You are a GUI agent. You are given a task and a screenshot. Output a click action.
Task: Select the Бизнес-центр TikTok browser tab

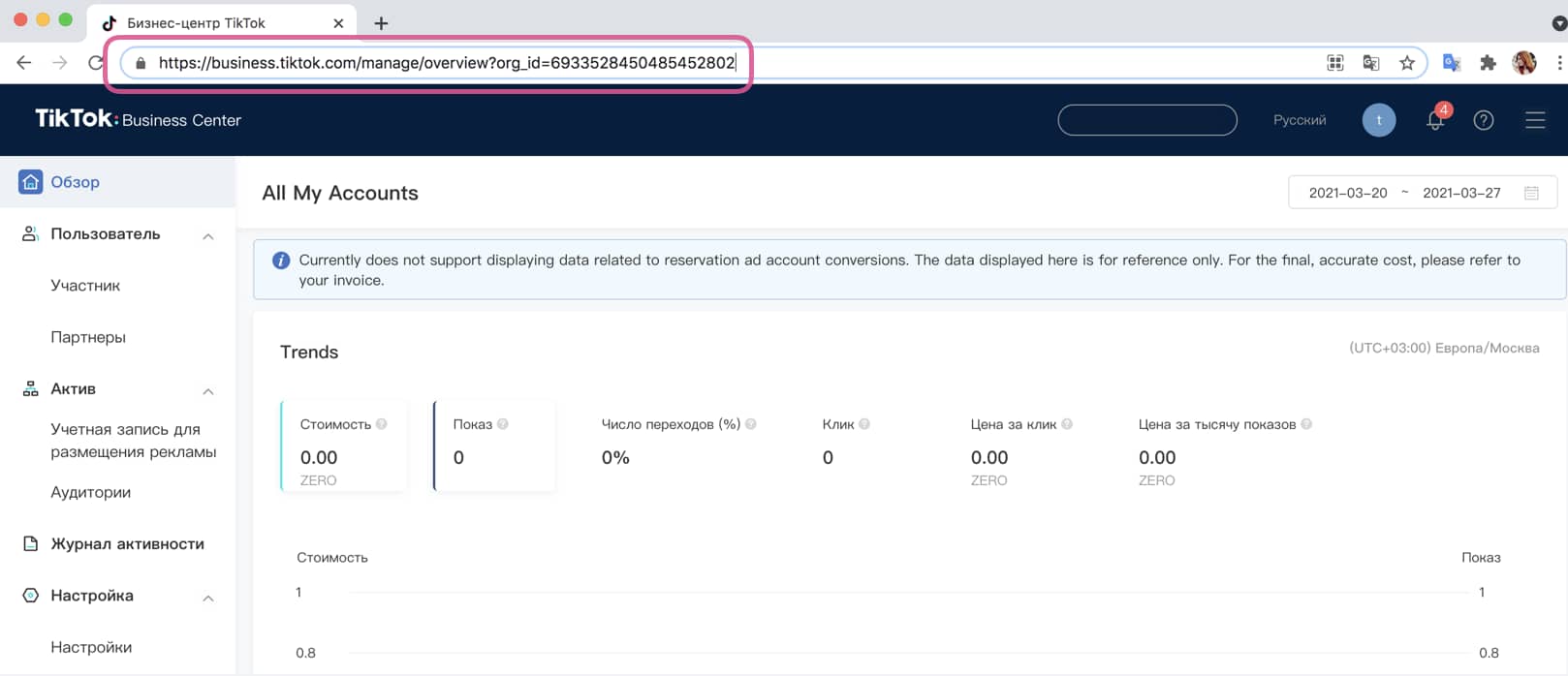click(x=221, y=22)
